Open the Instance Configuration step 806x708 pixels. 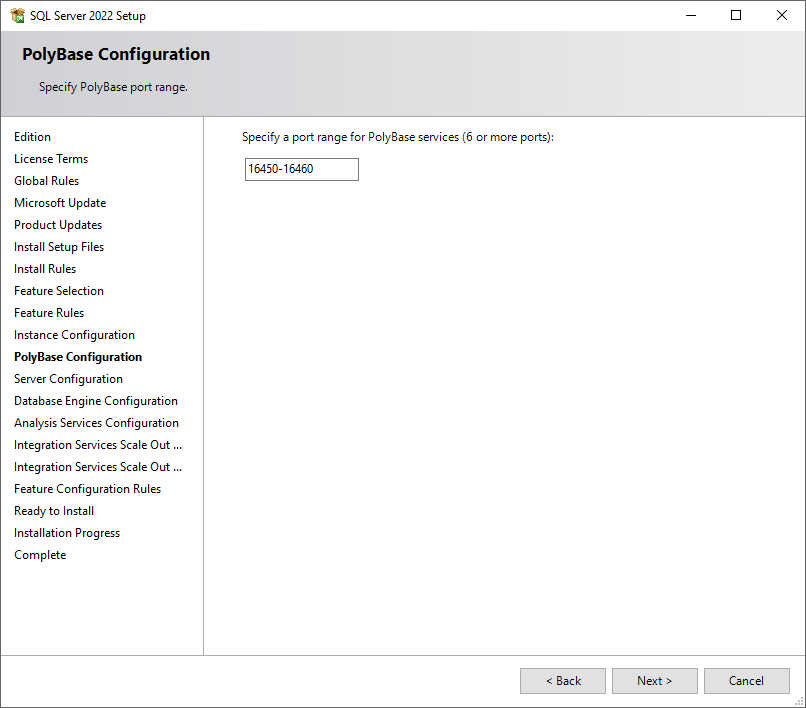click(74, 334)
